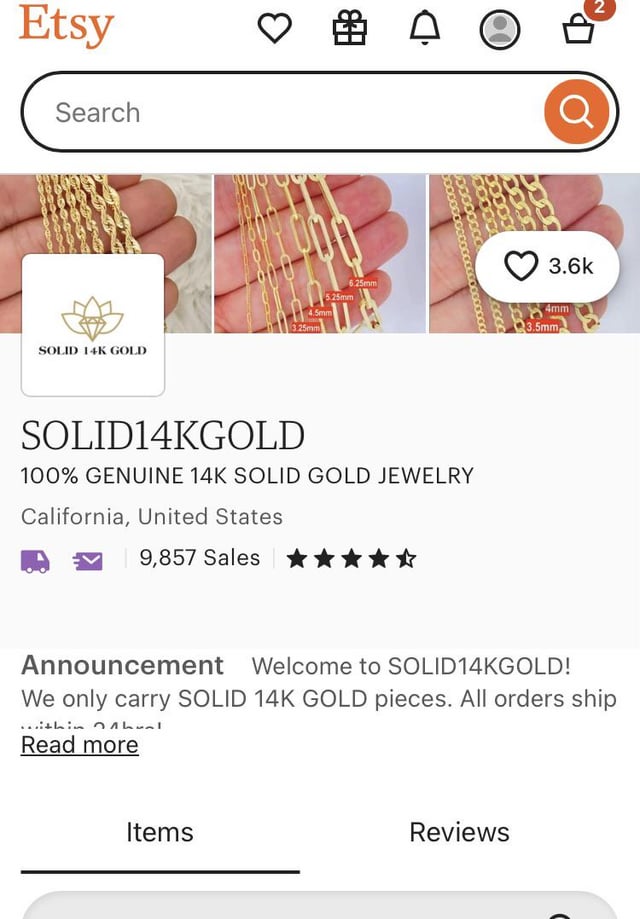Click the SOLID14KGOLD shop name
640x919 pixels.
pyautogui.click(x=162, y=435)
